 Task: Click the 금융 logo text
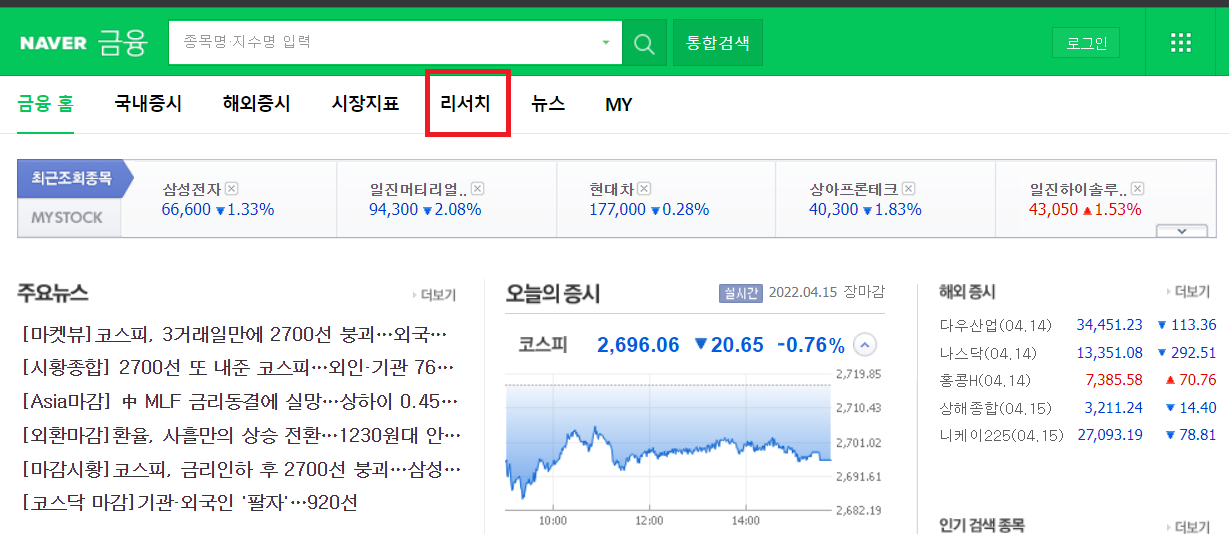click(x=123, y=43)
